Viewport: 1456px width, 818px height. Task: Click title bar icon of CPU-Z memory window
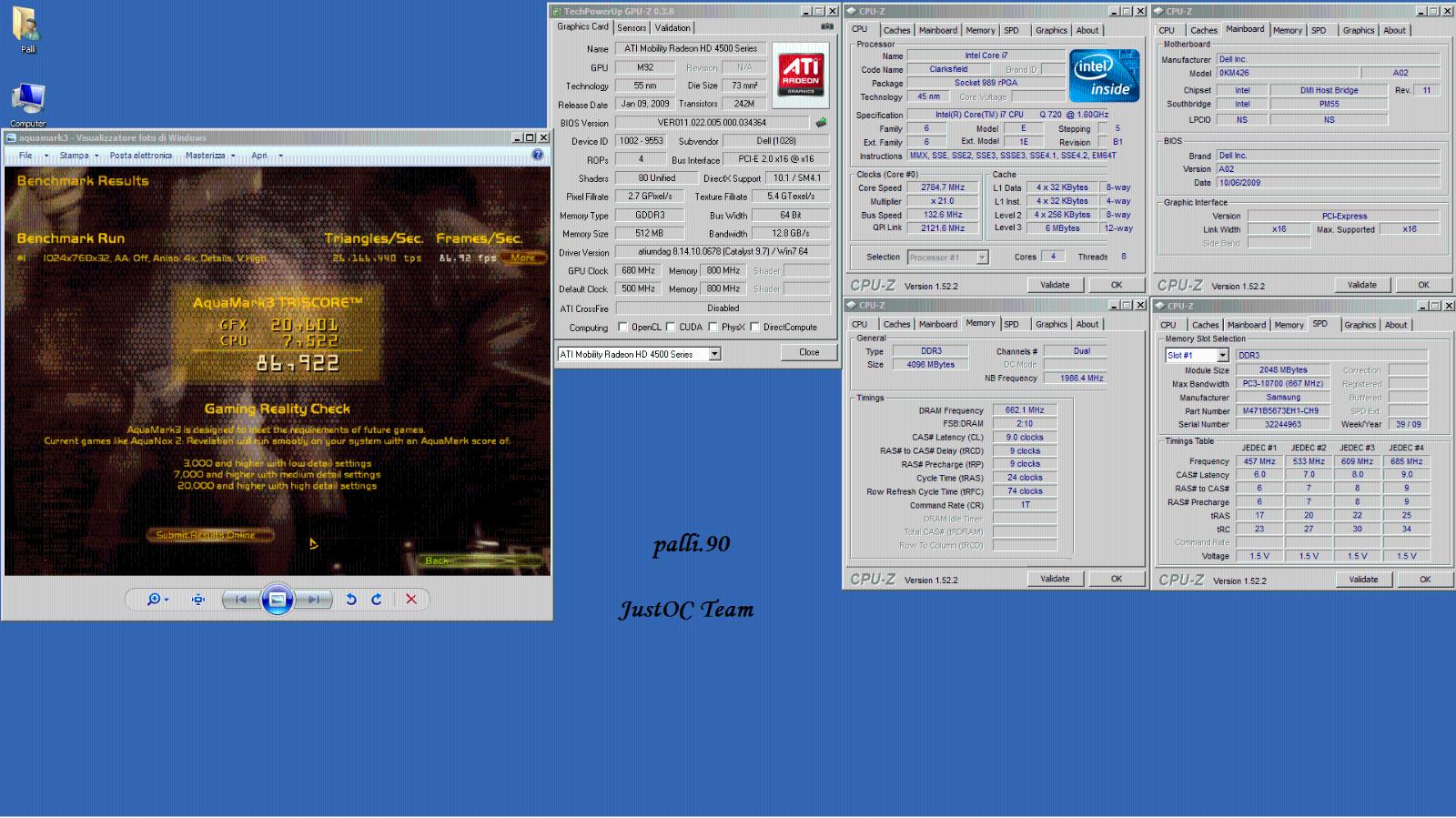point(852,306)
